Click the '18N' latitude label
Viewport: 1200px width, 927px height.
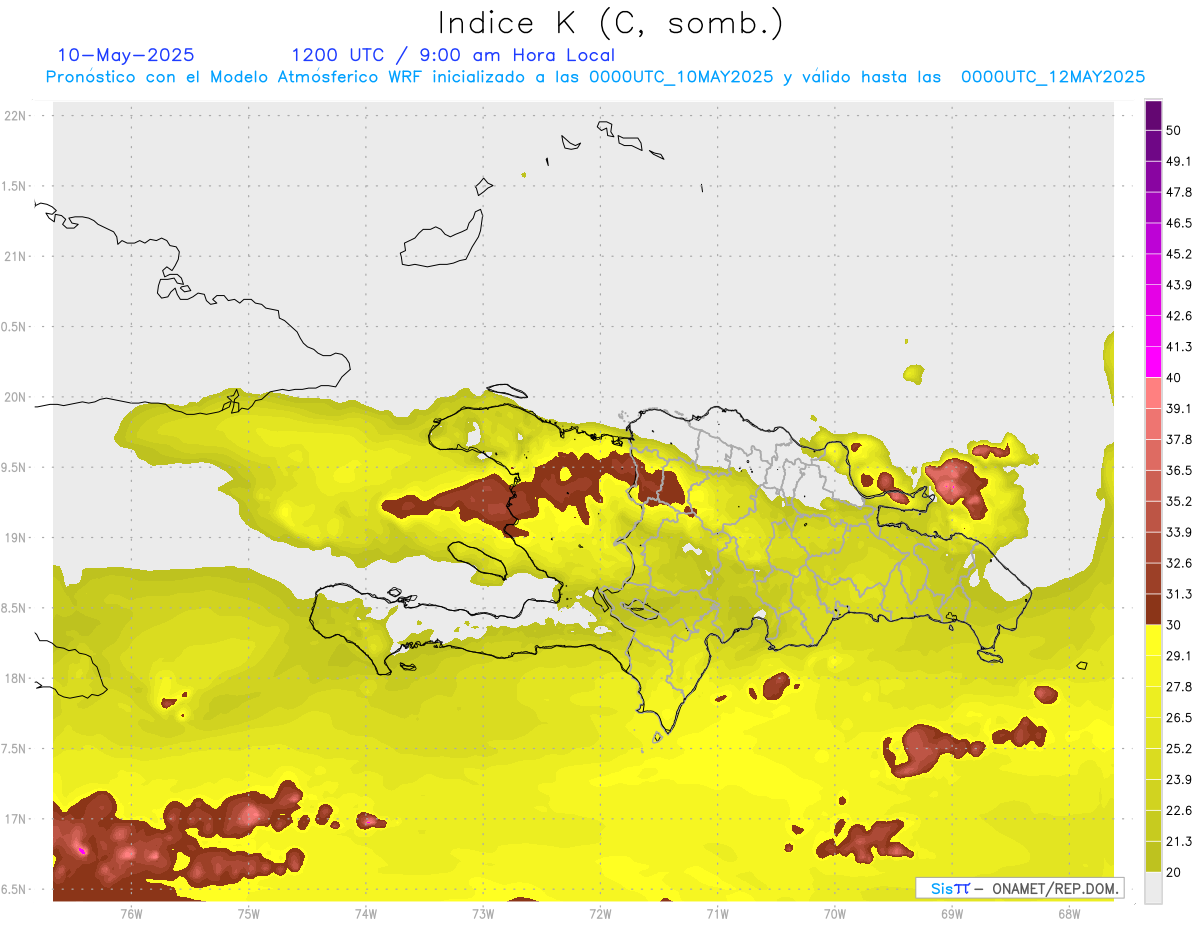coord(15,678)
